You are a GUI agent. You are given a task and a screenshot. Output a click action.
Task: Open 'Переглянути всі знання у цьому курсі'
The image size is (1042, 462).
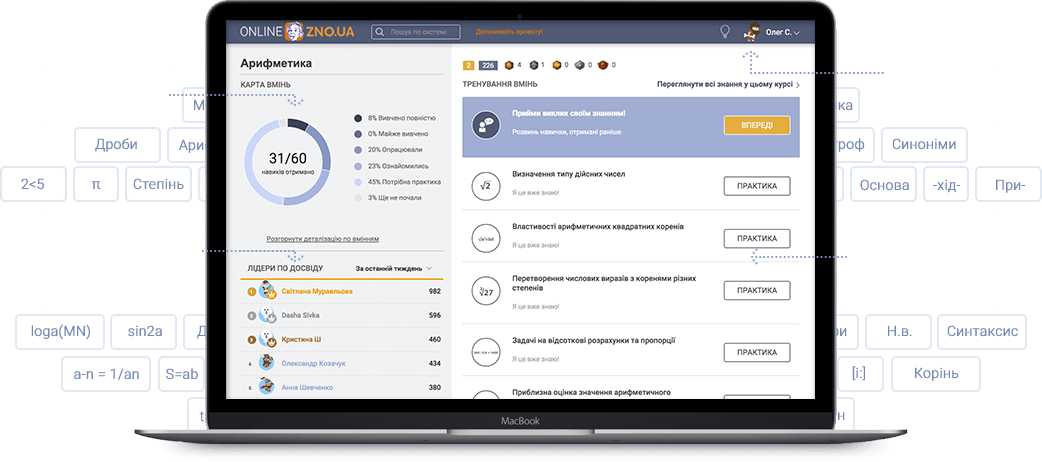pyautogui.click(x=728, y=84)
